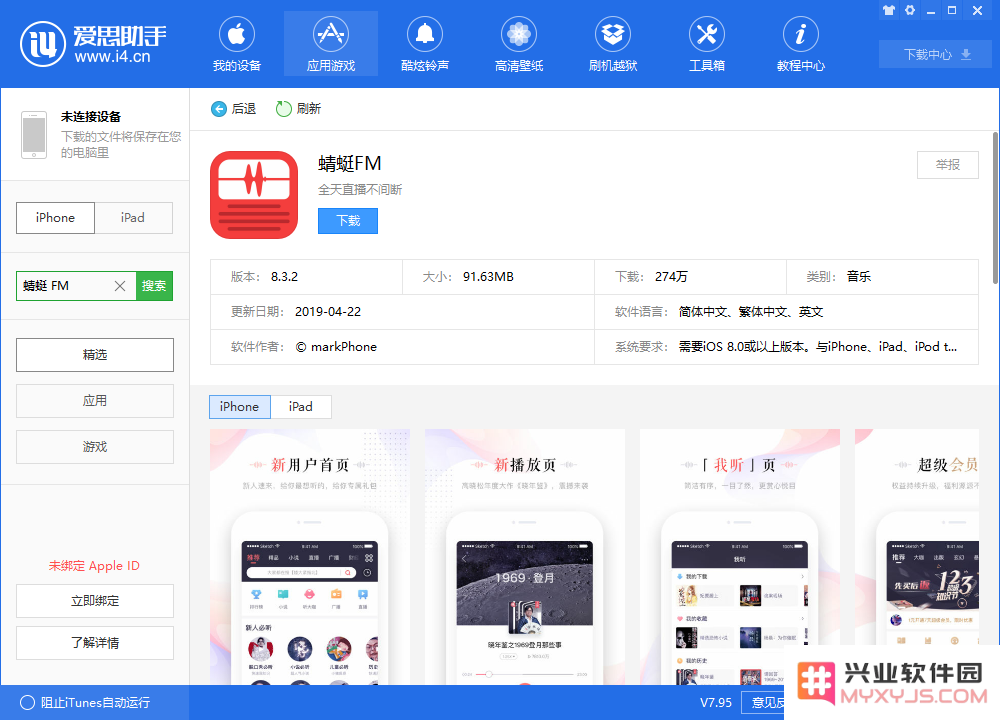
Task: Click the category value 音乐
Action: tap(858, 277)
